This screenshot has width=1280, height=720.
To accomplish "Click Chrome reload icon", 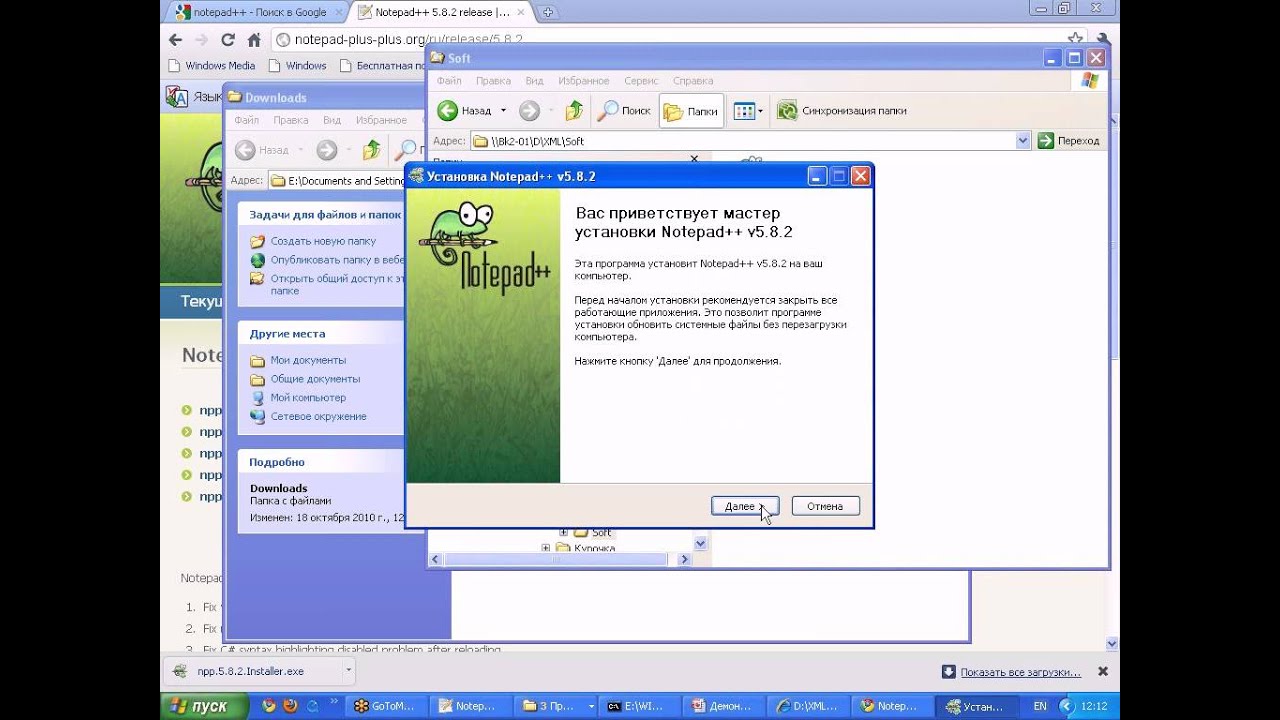I will [x=228, y=40].
